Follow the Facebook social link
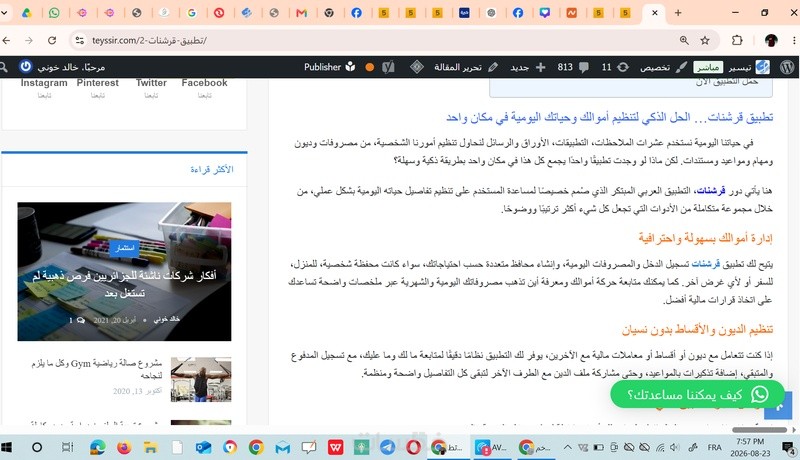800x460 pixels. [x=205, y=87]
